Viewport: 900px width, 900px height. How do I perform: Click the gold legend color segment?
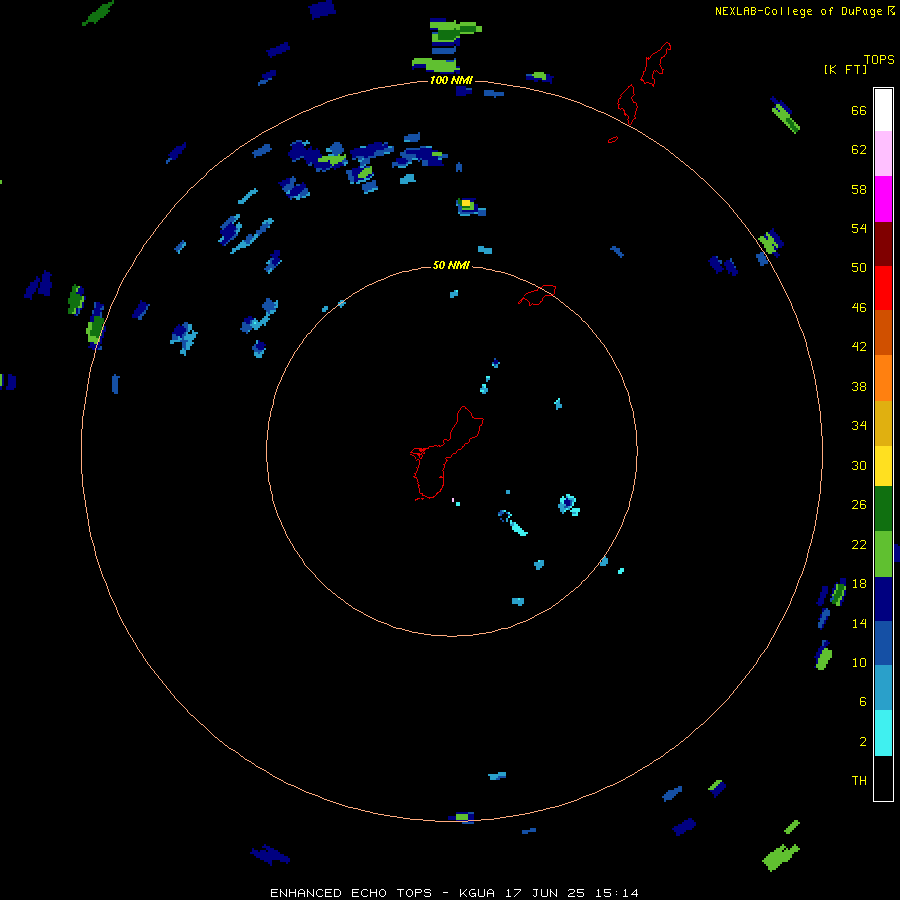(883, 423)
